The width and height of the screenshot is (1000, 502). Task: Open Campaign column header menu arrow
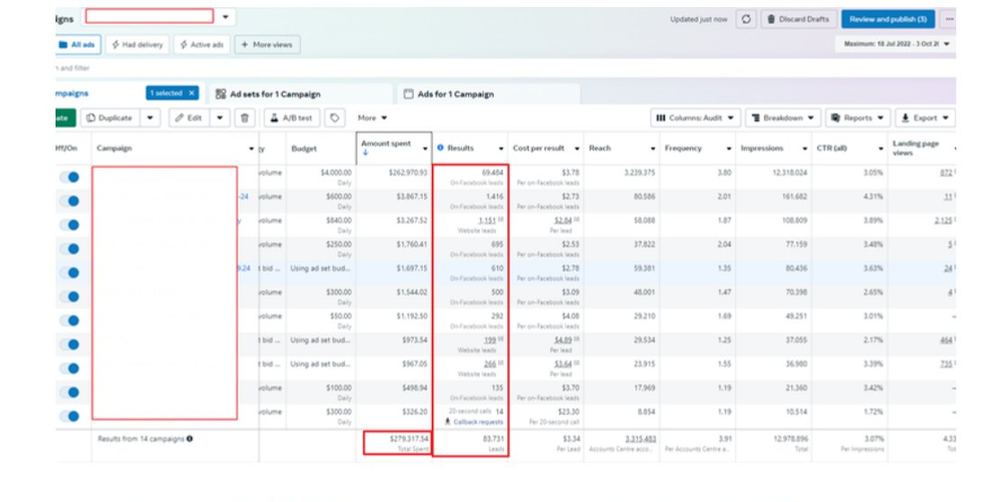(251, 149)
